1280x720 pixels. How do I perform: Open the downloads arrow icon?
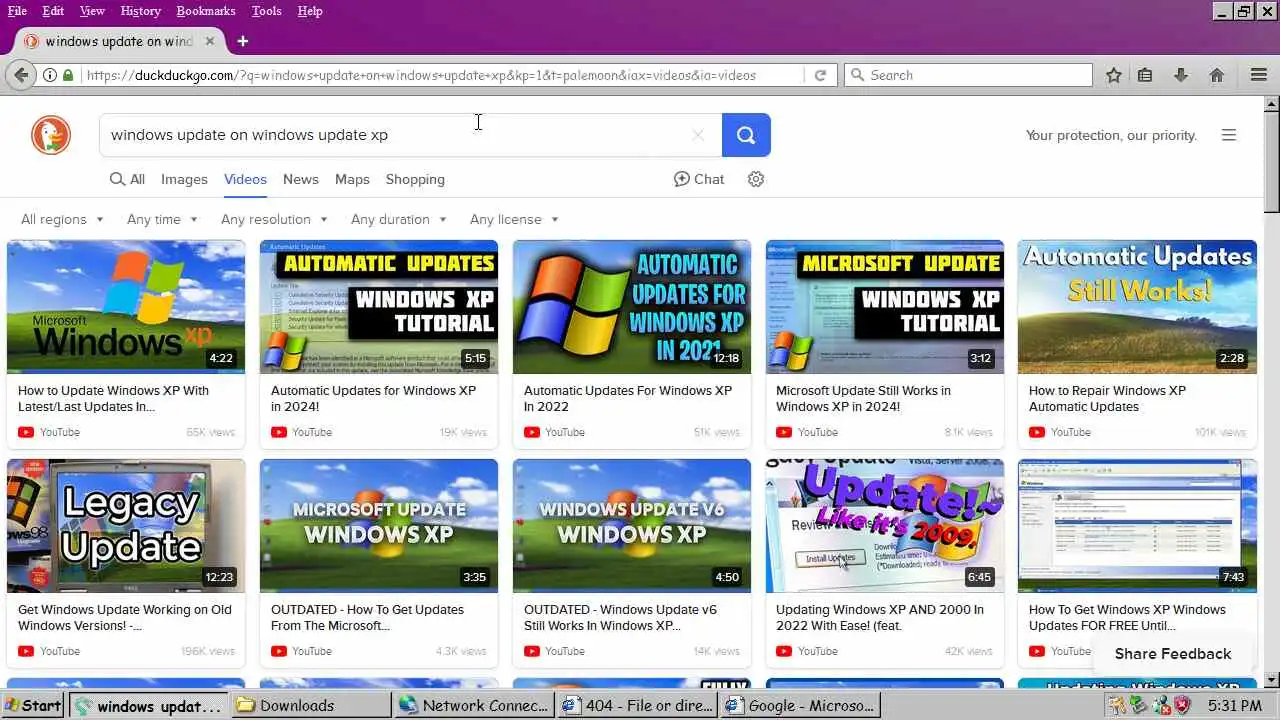(1181, 75)
